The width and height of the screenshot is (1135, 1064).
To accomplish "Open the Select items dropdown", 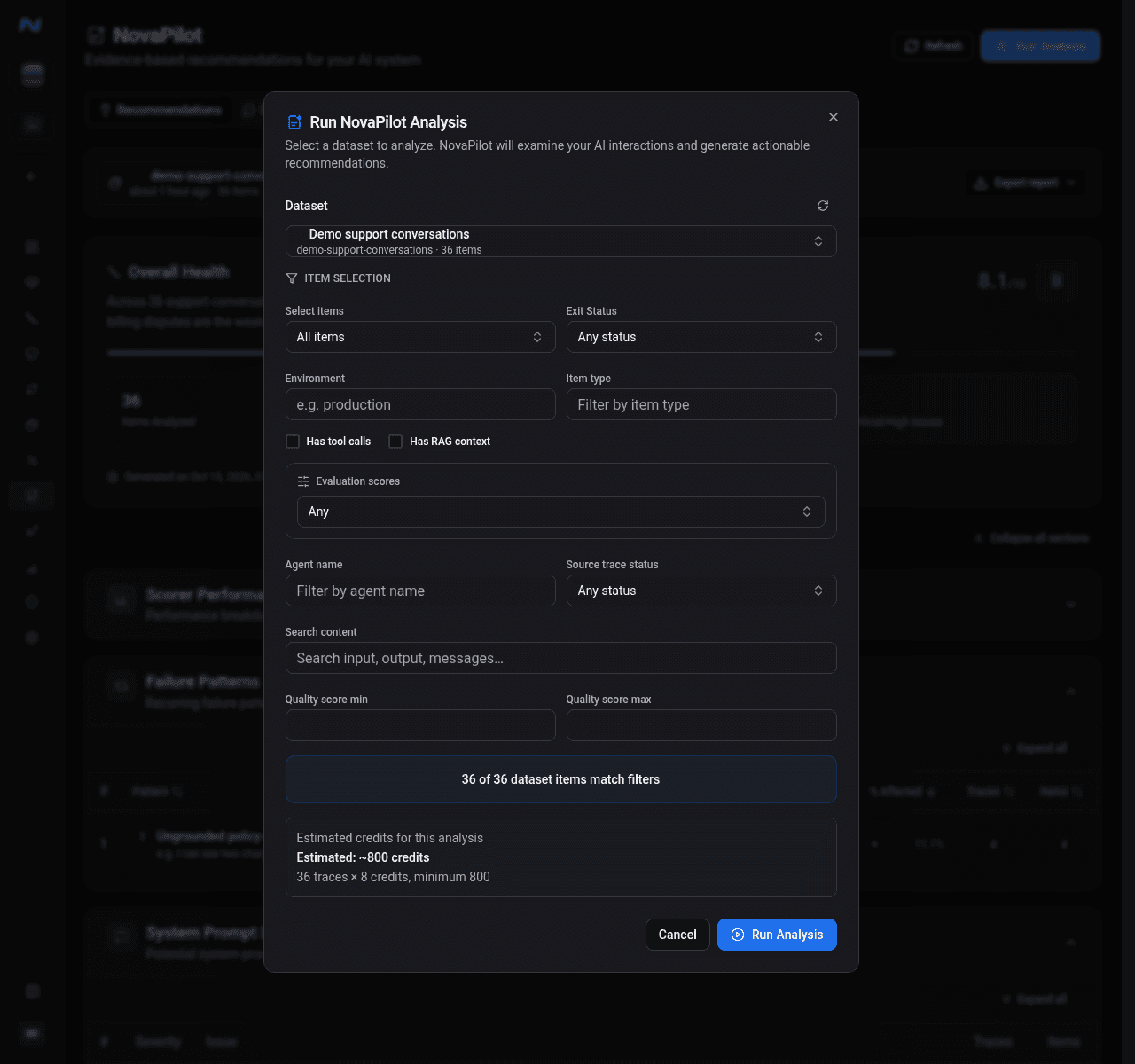I will click(420, 337).
